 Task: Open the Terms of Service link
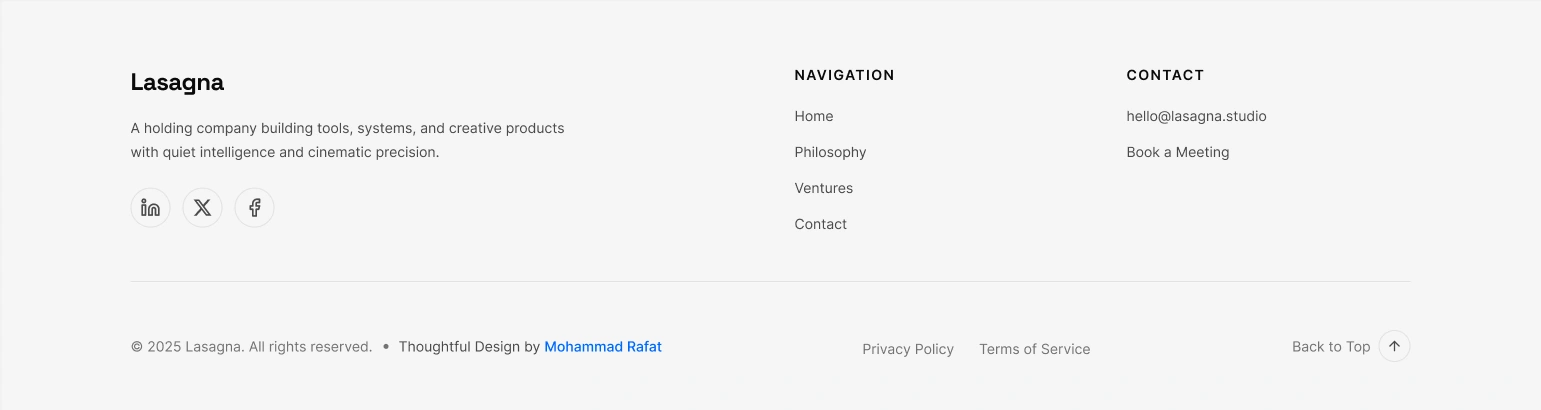(1034, 349)
